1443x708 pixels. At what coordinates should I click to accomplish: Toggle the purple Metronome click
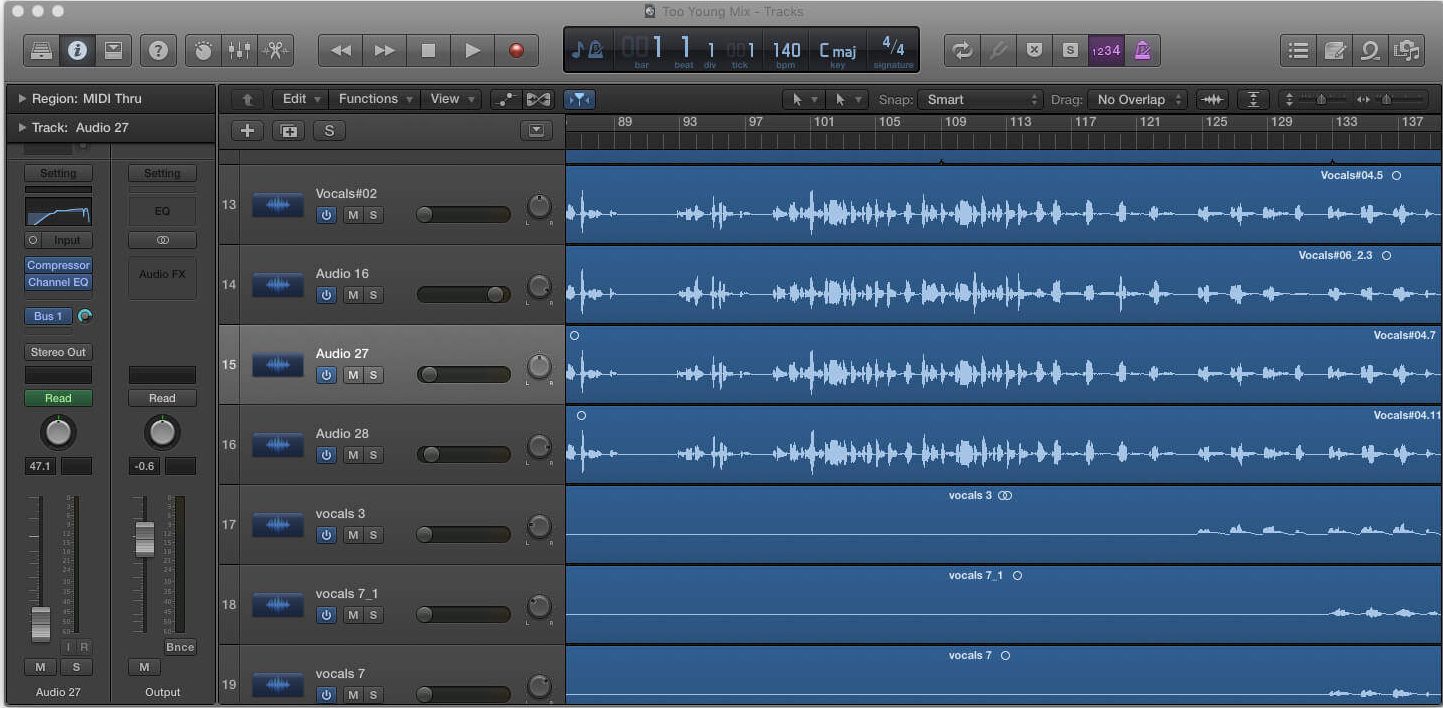click(x=1142, y=50)
